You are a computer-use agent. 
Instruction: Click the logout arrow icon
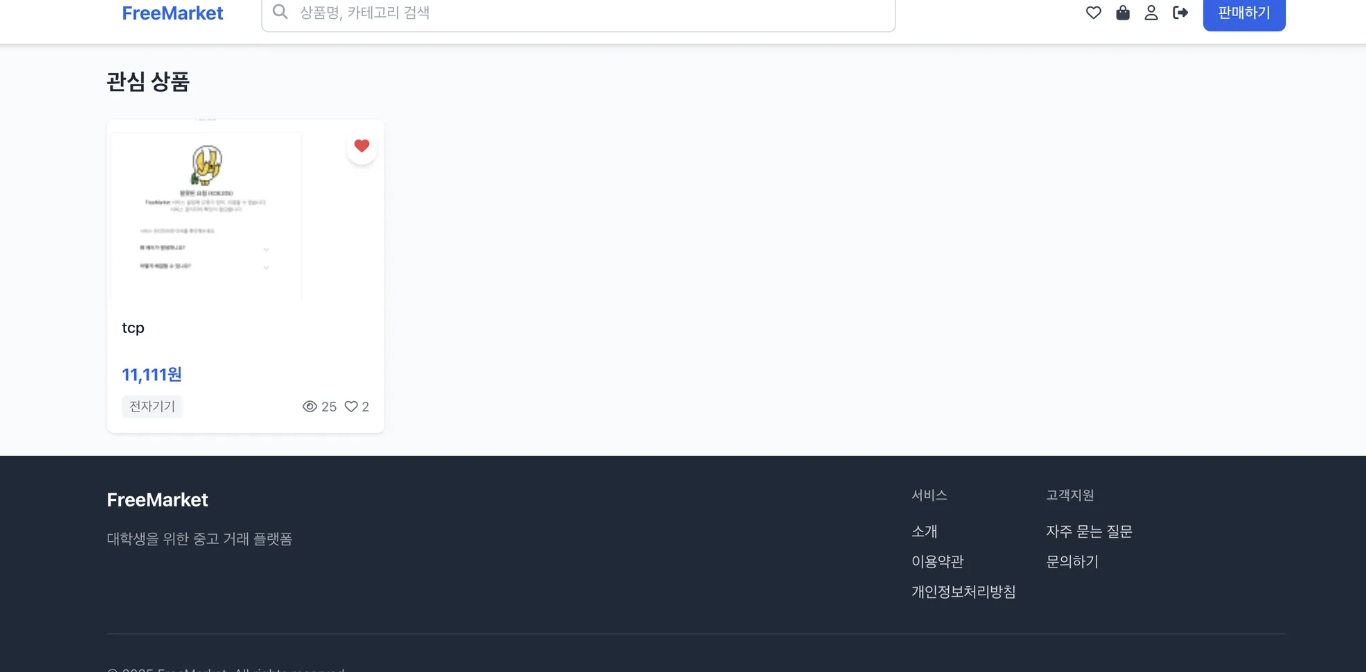tap(1180, 13)
